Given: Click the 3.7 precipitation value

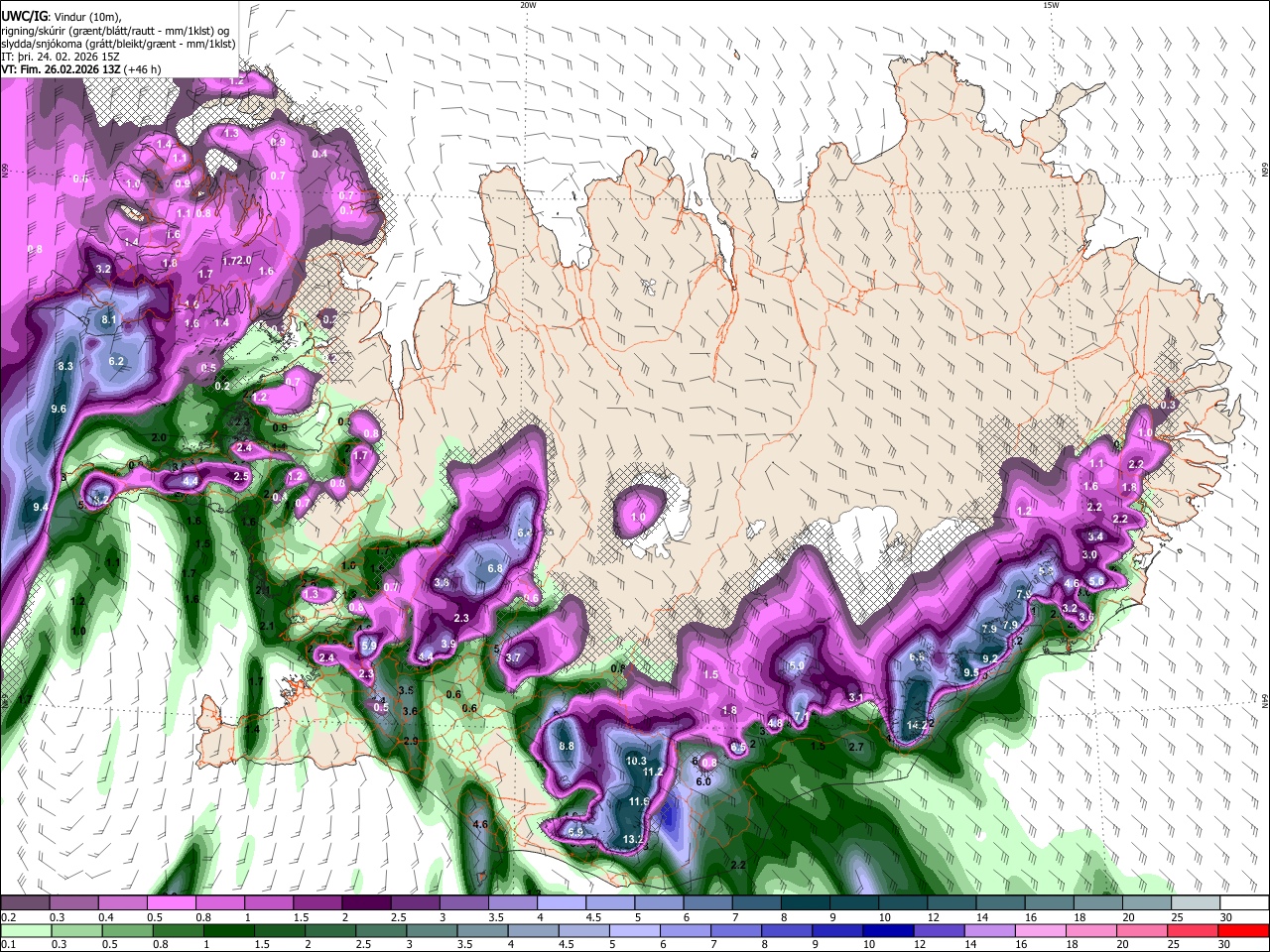Looking at the screenshot, I should [513, 657].
